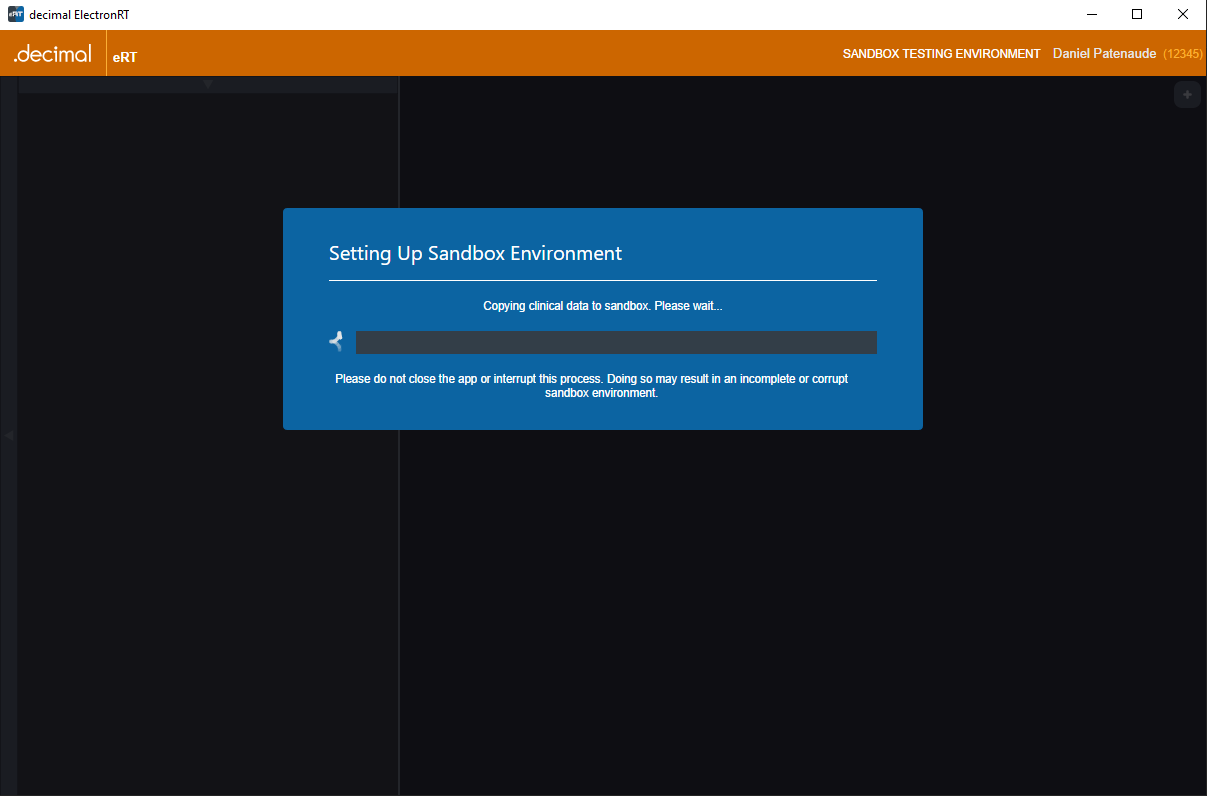Click the 'decimal ElectronRT' window title text
Image resolution: width=1207 pixels, height=796 pixels.
pyautogui.click(x=79, y=15)
